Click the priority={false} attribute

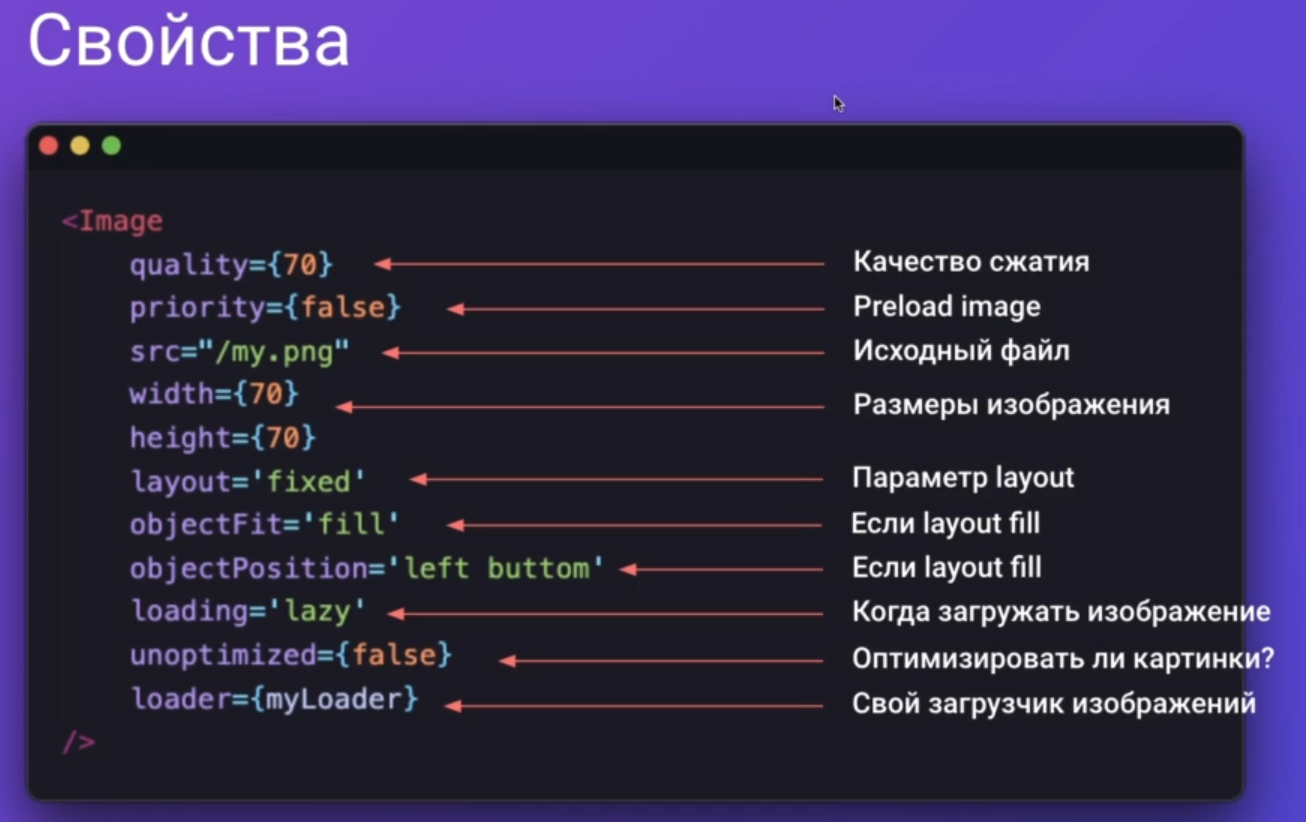[265, 308]
